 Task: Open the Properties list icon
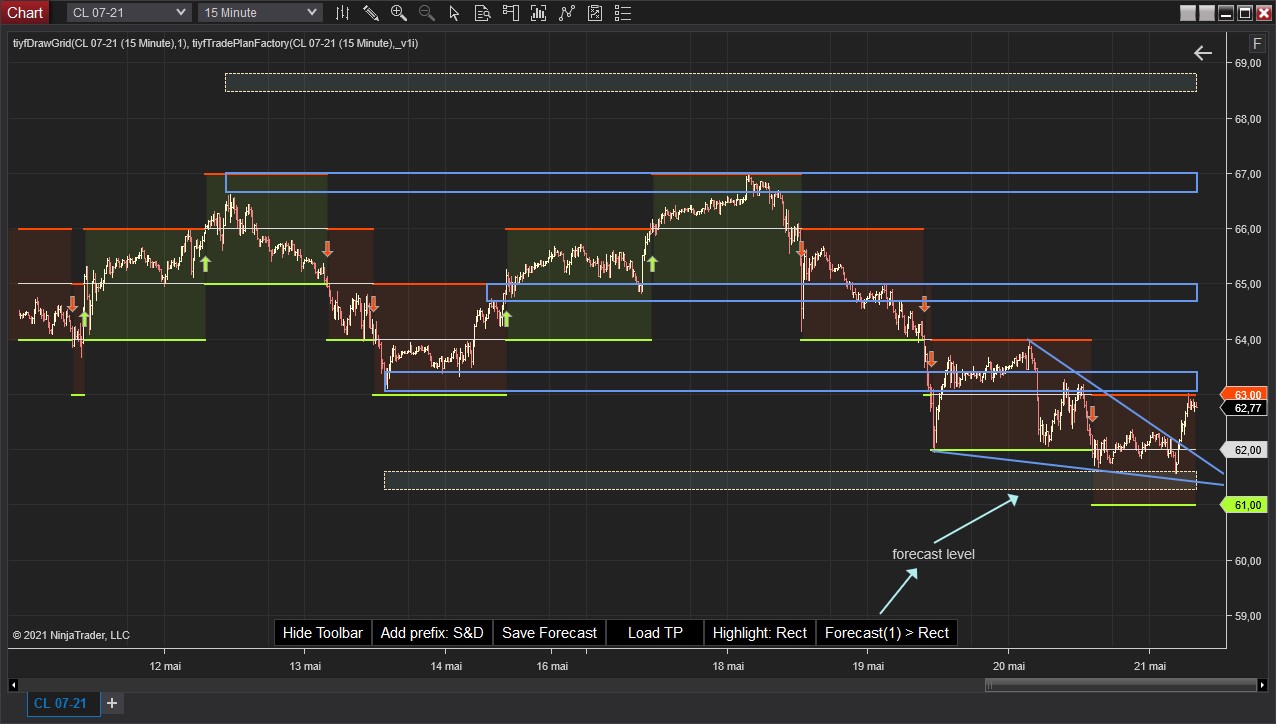click(624, 12)
